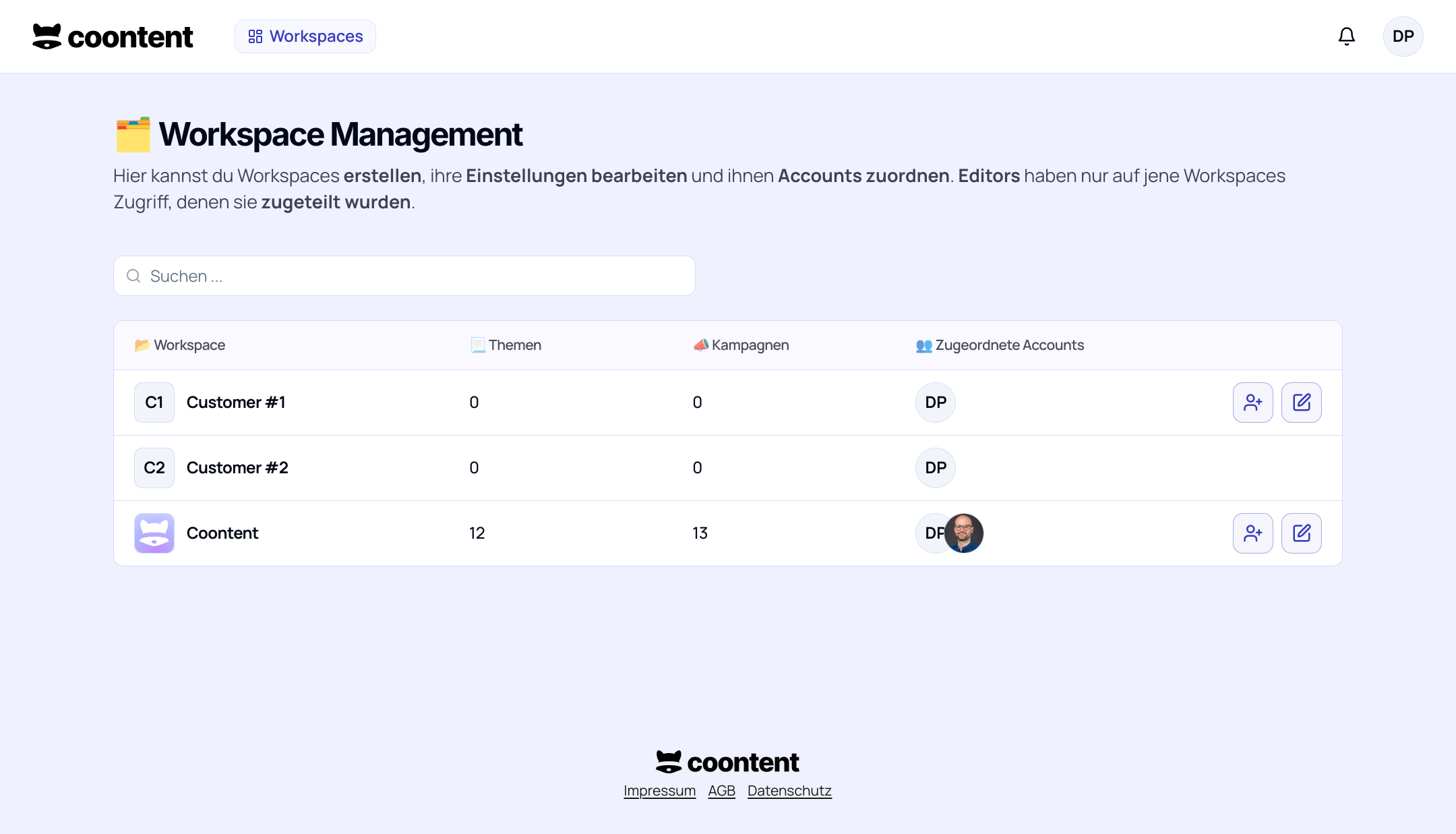Add account to Customer #1 workspace
Image resolution: width=1456 pixels, height=834 pixels.
[1252, 403]
